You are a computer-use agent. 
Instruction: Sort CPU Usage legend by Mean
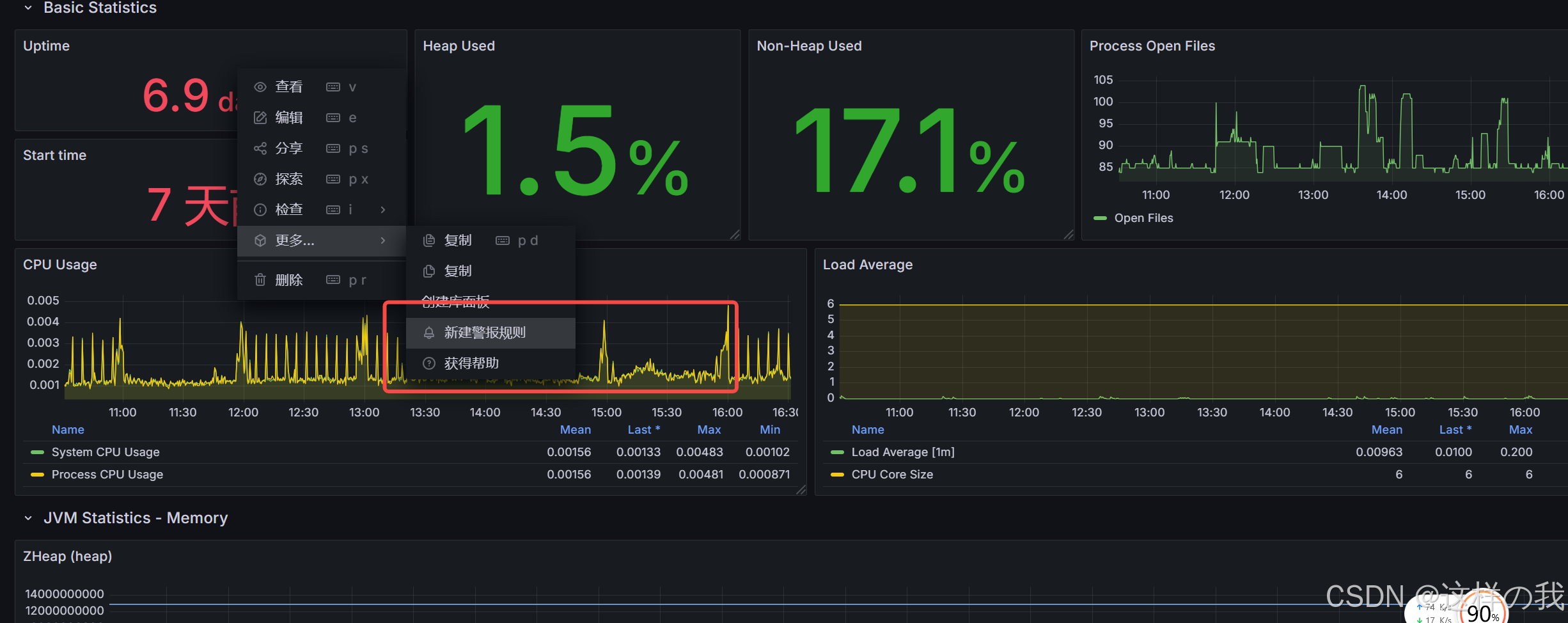tap(575, 430)
